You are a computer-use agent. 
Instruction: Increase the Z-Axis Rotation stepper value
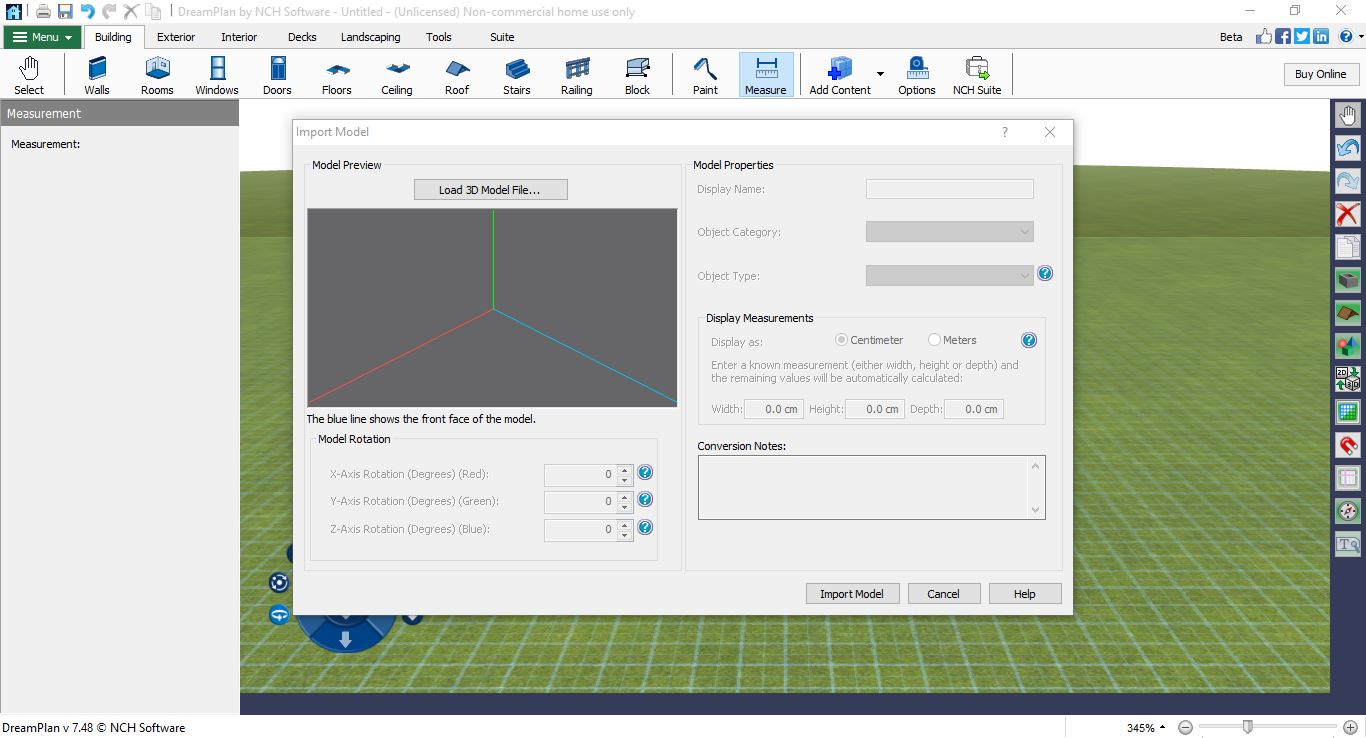point(625,525)
